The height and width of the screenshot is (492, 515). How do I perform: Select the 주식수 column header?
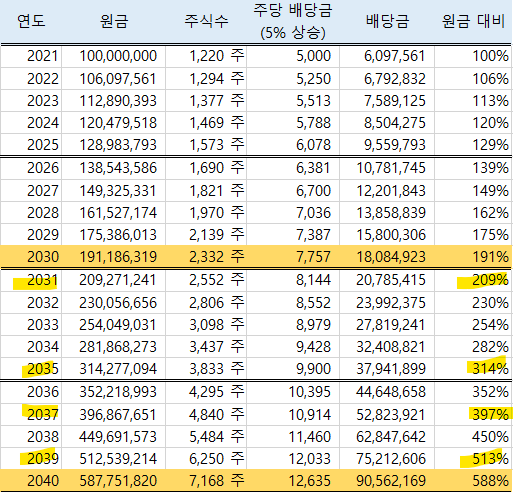point(206,21)
